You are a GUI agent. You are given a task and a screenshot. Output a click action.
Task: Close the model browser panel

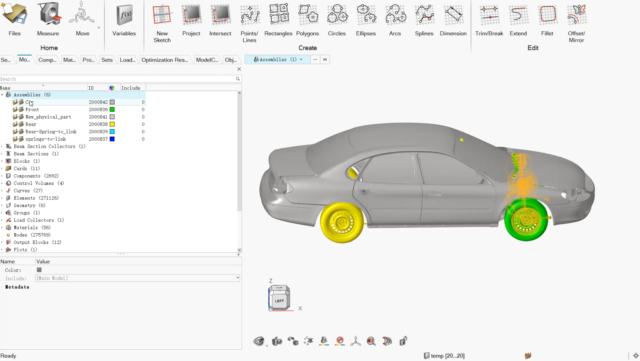pyautogui.click(x=239, y=69)
